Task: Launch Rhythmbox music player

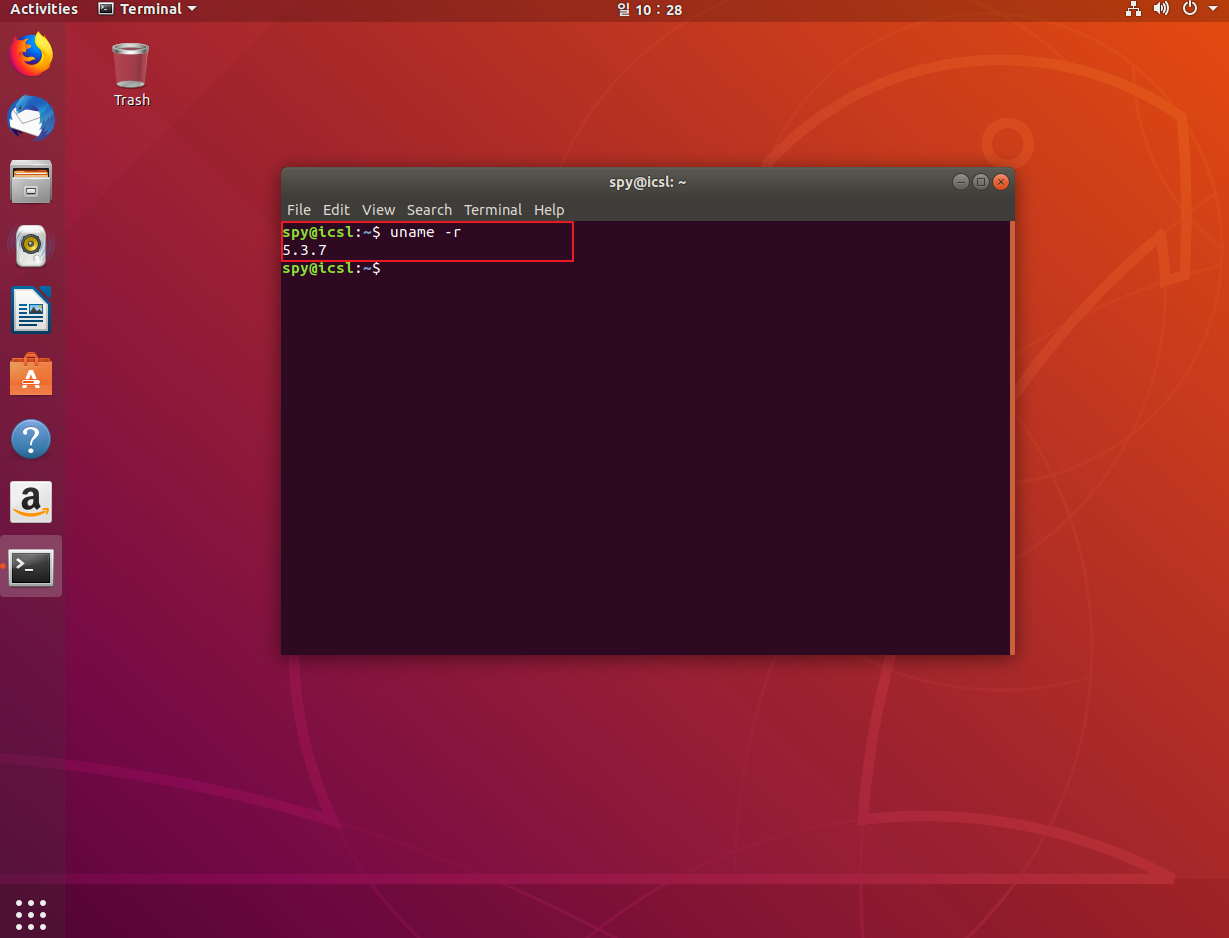Action: click(x=31, y=246)
